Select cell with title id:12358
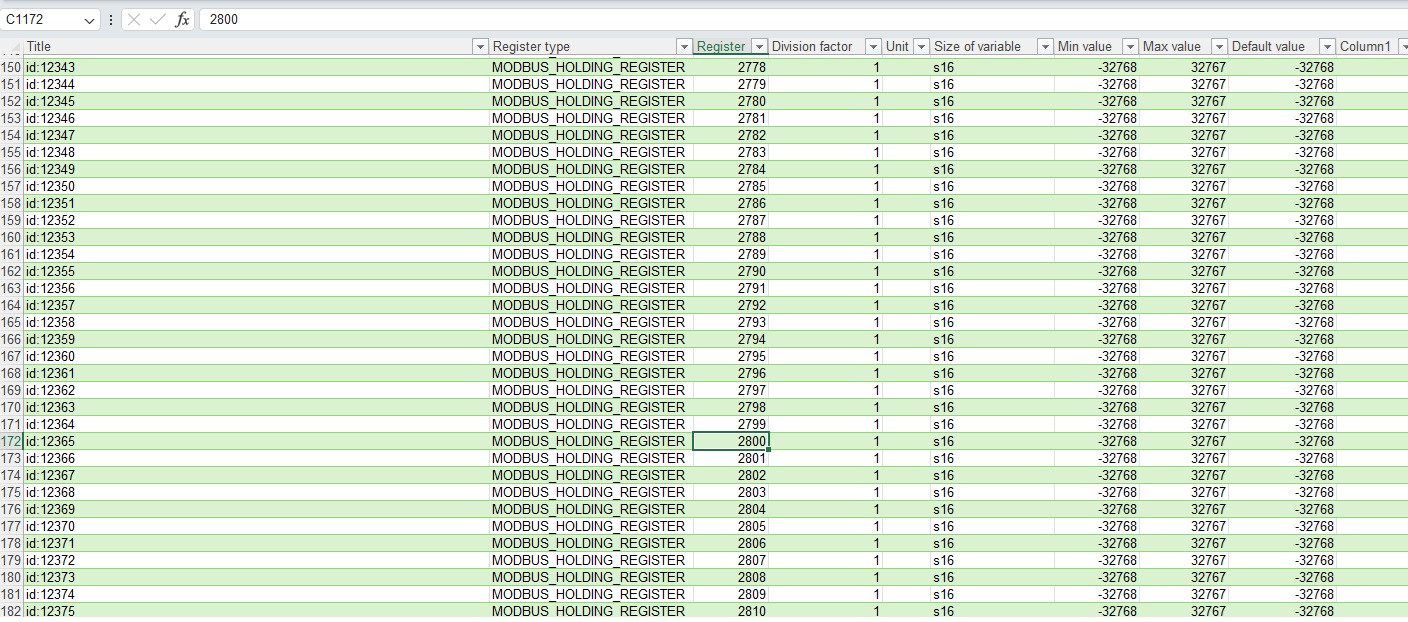The width and height of the screenshot is (1408, 622). pos(256,322)
